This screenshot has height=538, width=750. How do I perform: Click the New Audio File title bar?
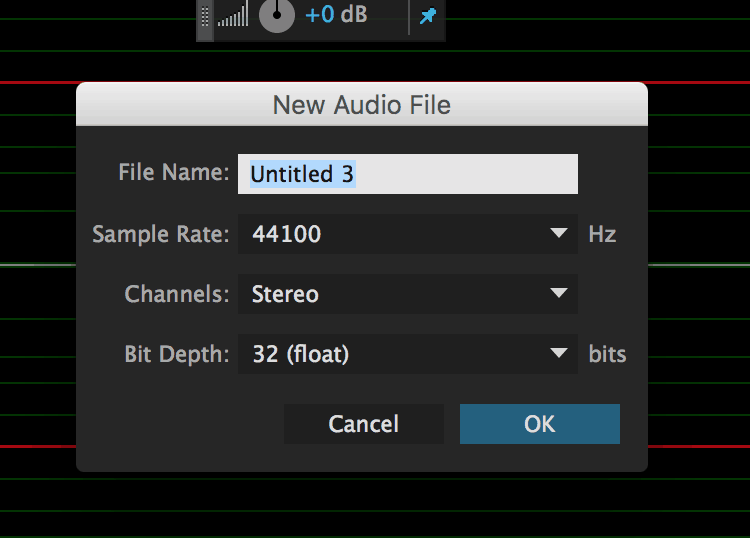[362, 104]
